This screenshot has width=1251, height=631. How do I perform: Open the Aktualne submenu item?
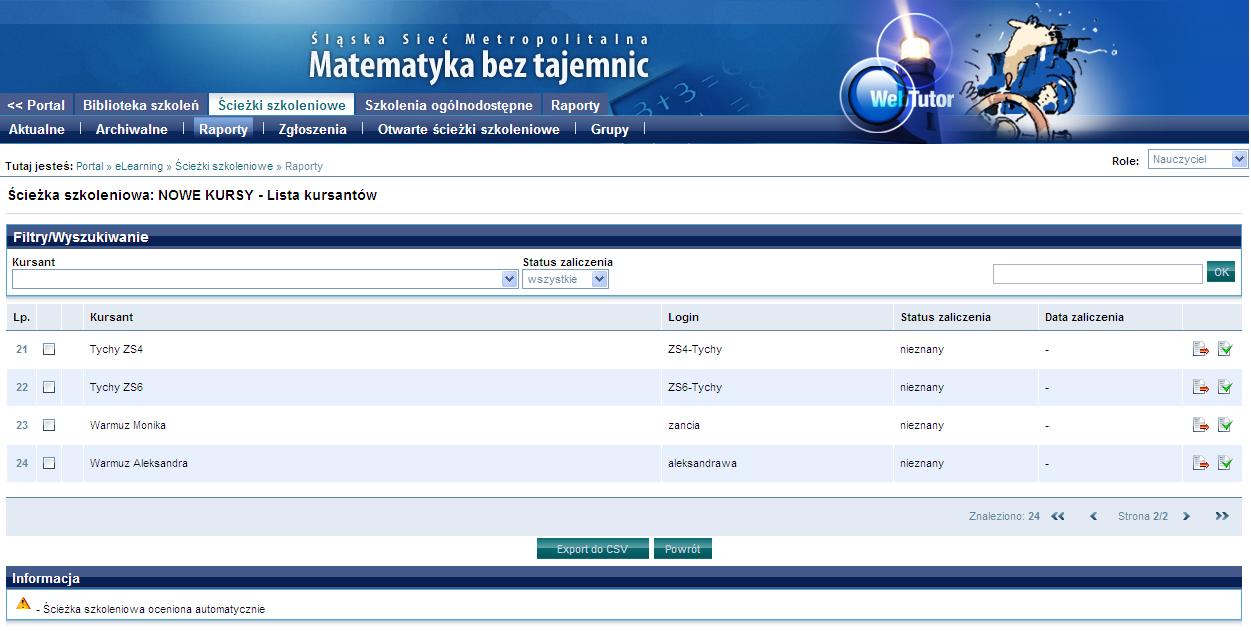(x=37, y=129)
